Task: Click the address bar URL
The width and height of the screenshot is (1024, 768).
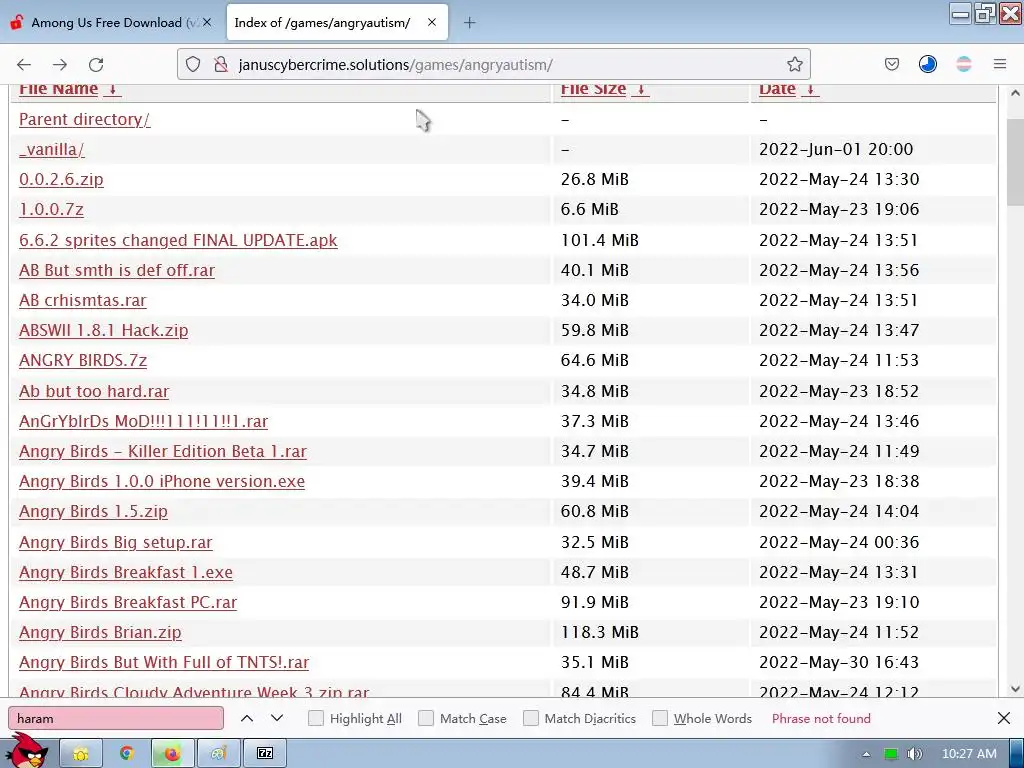Action: coord(396,65)
